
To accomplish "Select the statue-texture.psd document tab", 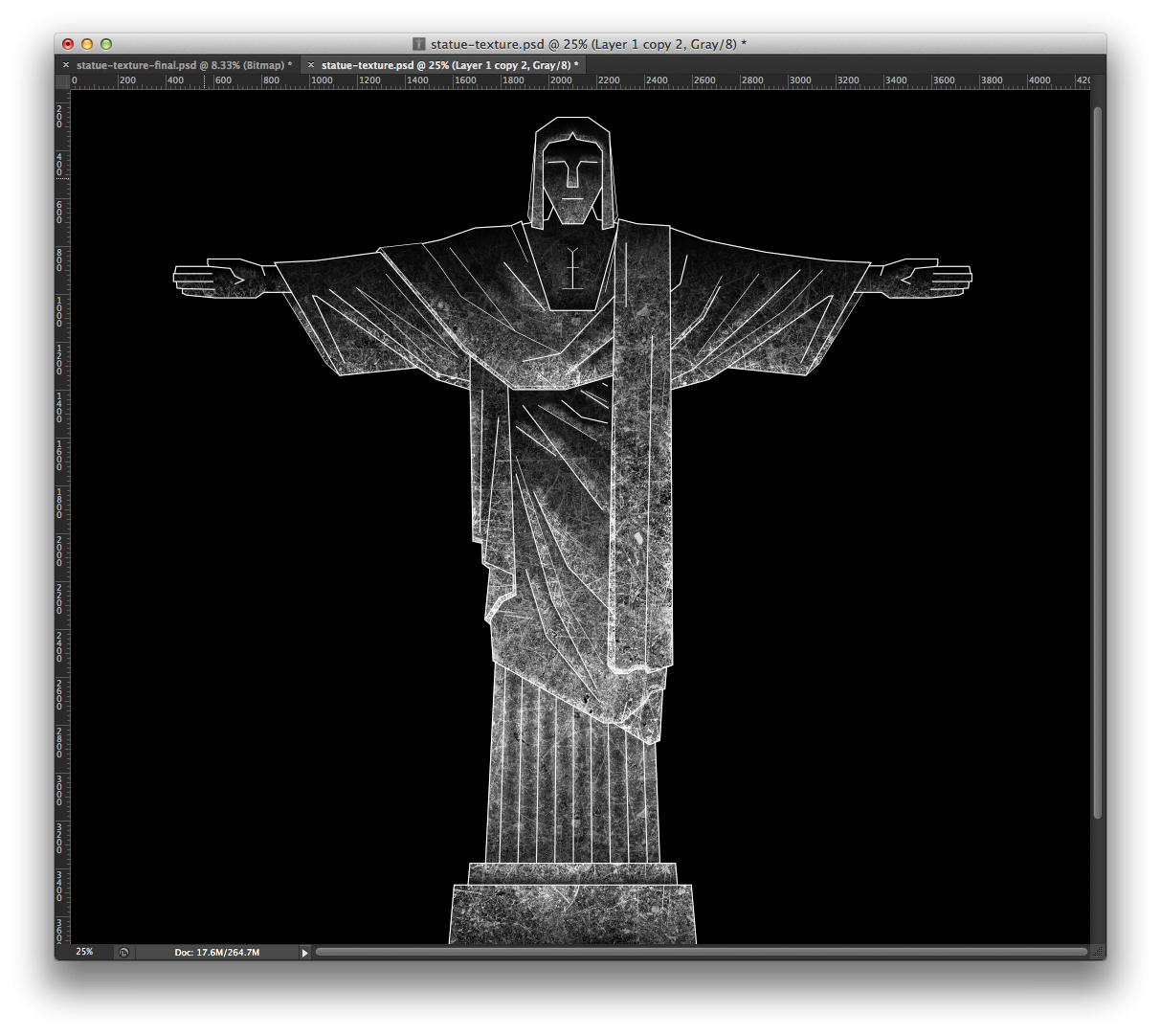I will click(450, 65).
